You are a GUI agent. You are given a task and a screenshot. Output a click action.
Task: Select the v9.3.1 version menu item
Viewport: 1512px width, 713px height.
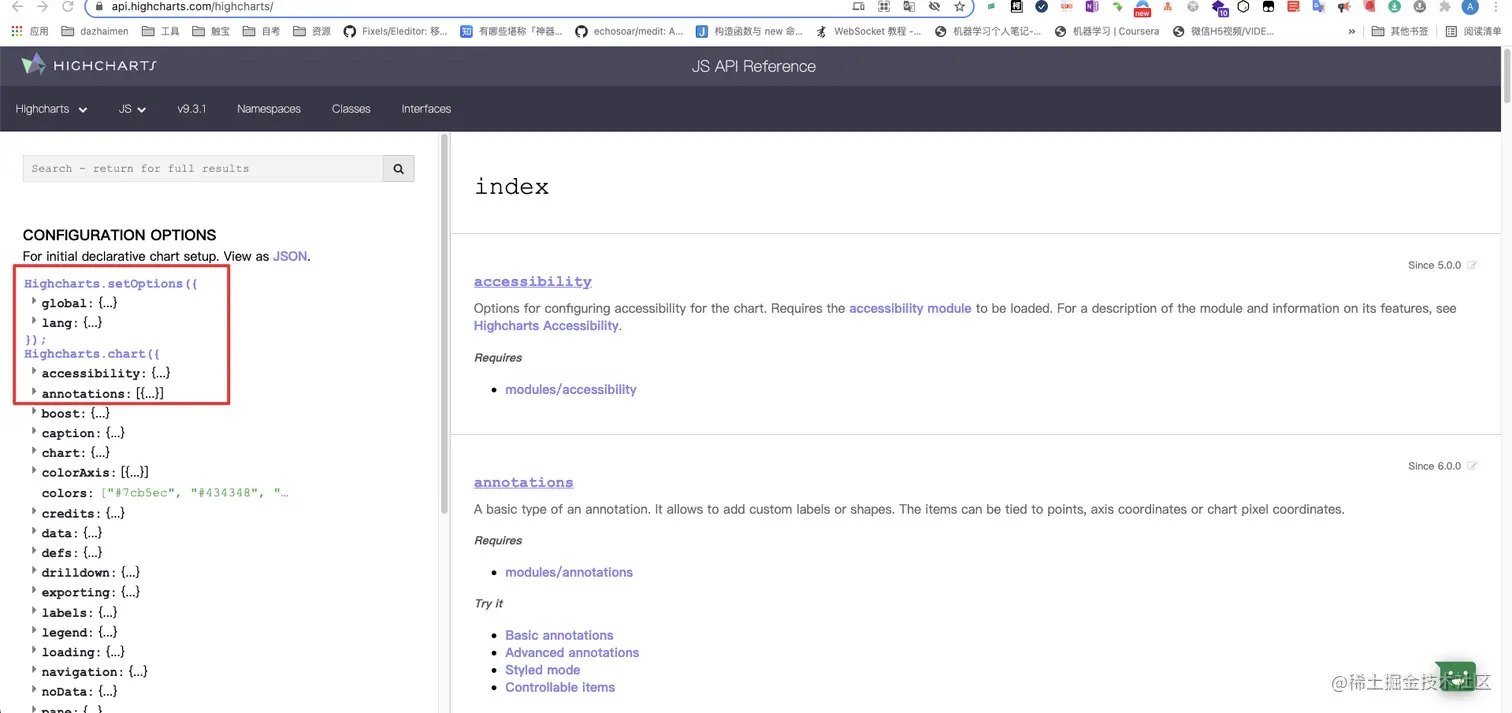[192, 109]
